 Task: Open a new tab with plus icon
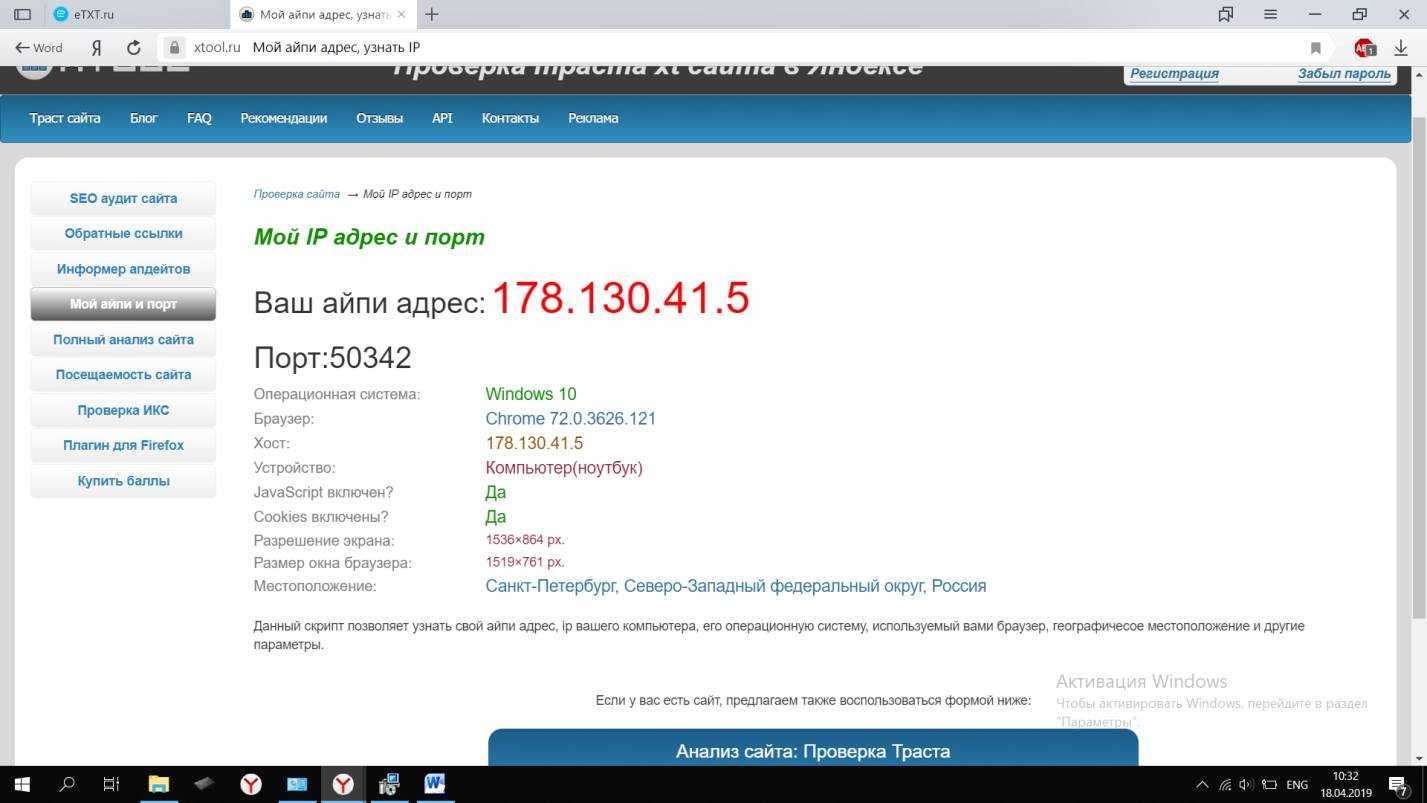click(432, 14)
